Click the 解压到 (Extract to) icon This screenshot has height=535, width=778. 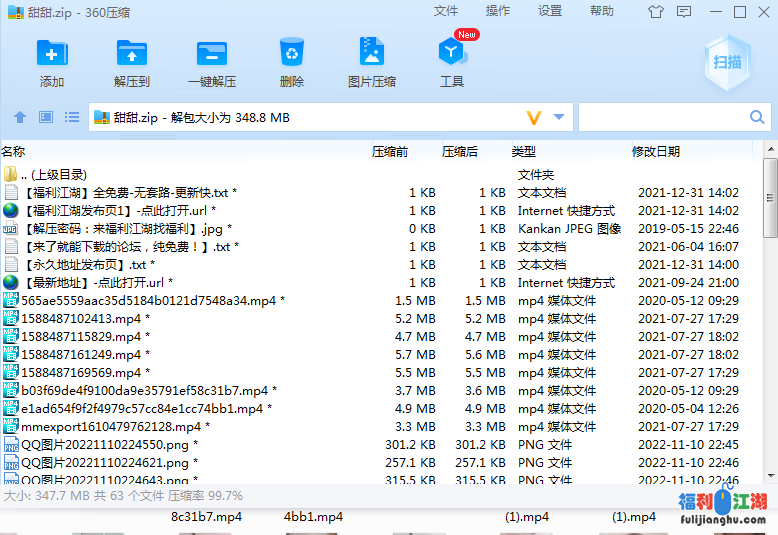tap(132, 53)
